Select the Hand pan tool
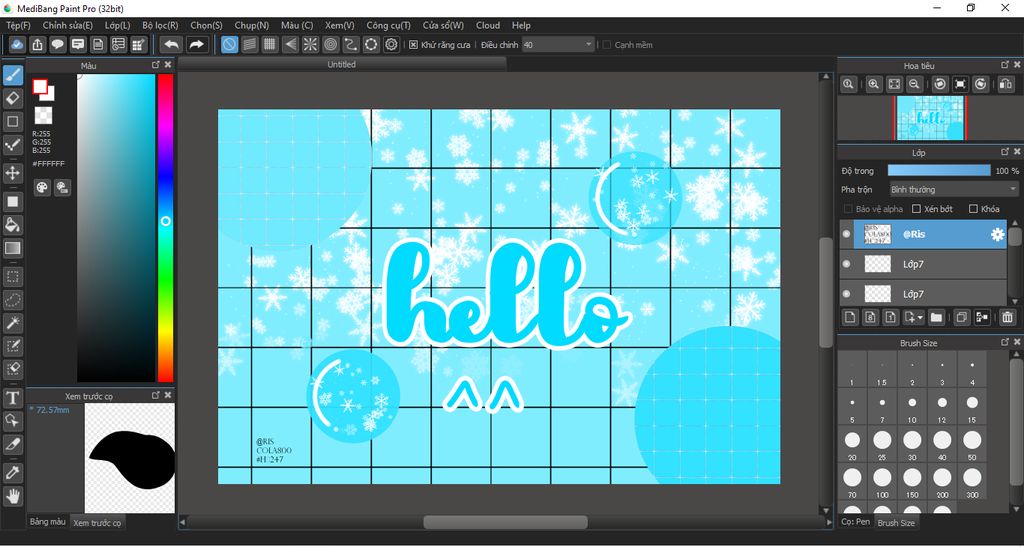1024x547 pixels. tap(12, 496)
